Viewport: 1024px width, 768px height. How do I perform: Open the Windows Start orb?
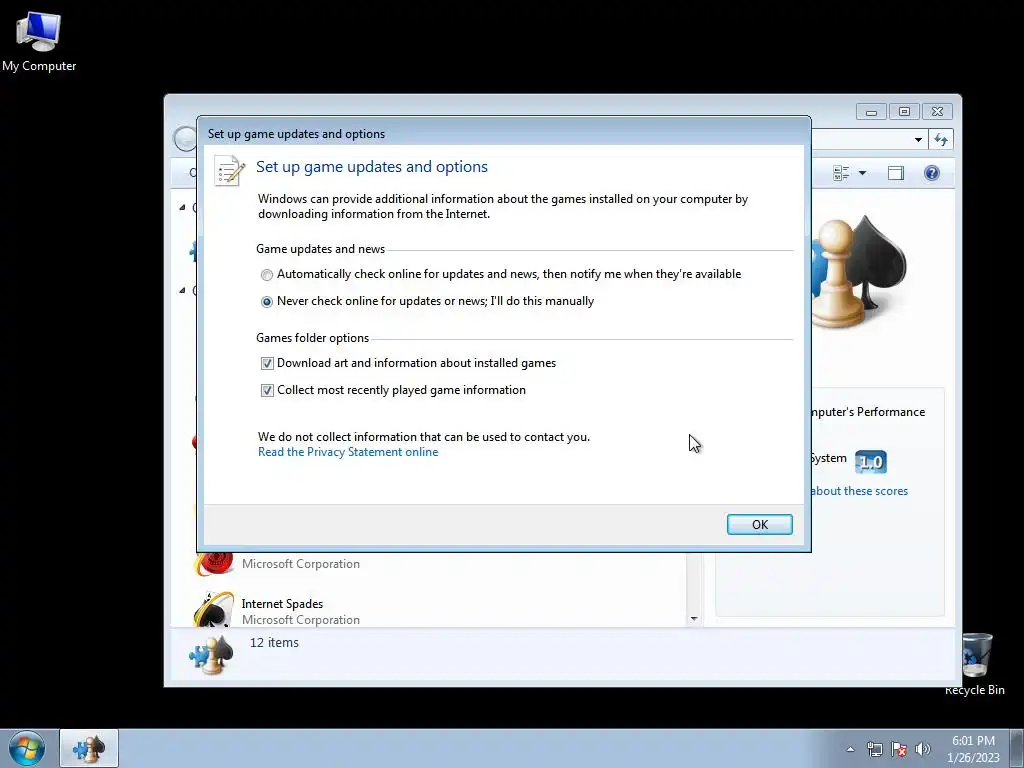(27, 748)
